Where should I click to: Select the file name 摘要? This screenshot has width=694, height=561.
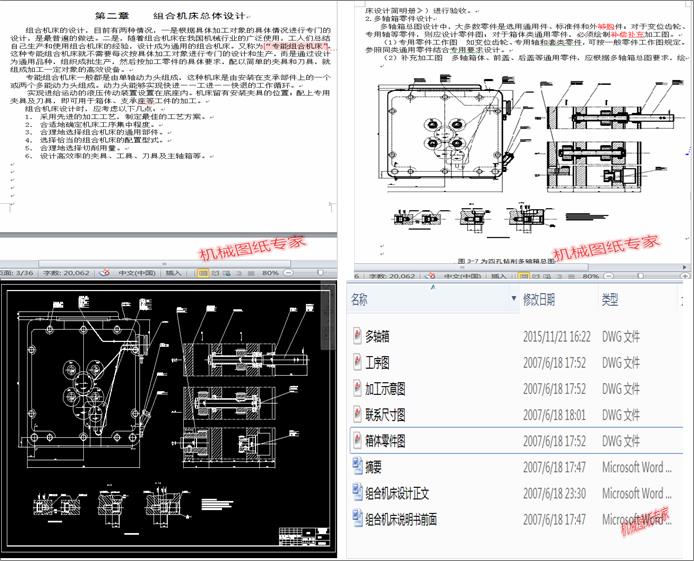[374, 467]
